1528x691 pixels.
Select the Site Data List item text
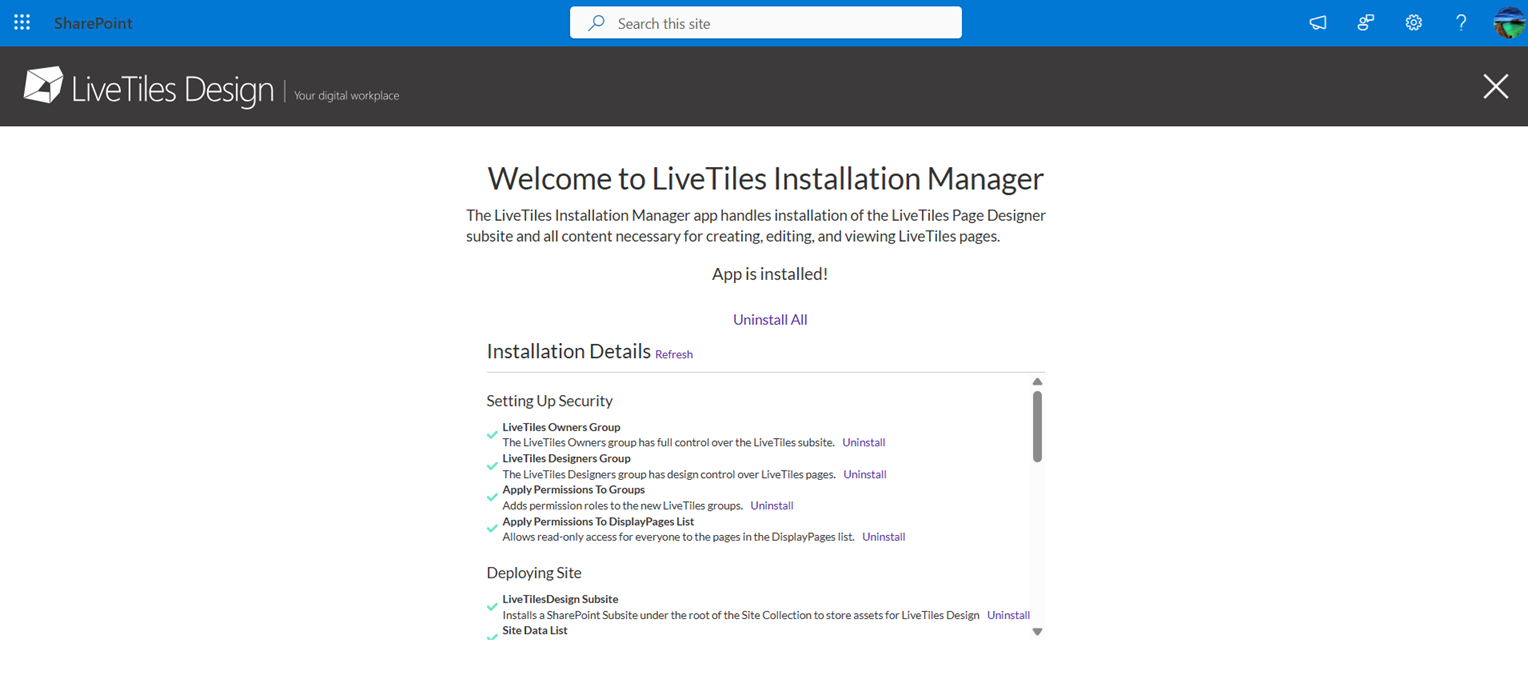point(535,631)
